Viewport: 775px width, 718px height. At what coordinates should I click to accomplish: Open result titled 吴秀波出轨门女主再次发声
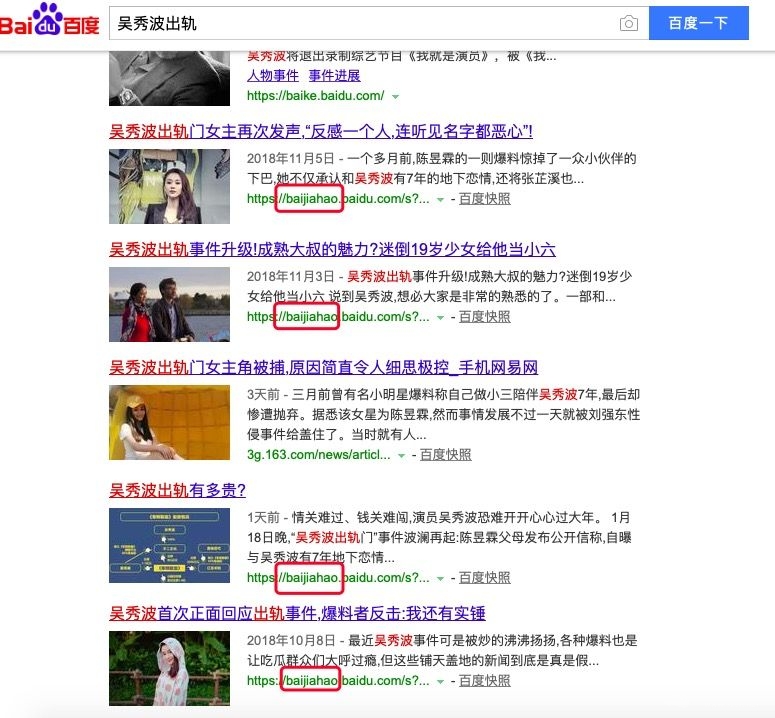point(321,131)
